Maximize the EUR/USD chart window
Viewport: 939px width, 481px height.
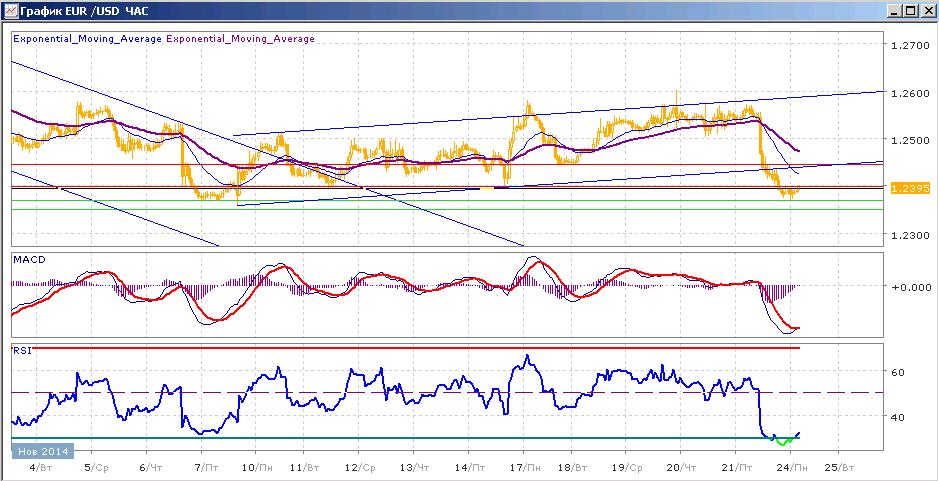[x=909, y=11]
